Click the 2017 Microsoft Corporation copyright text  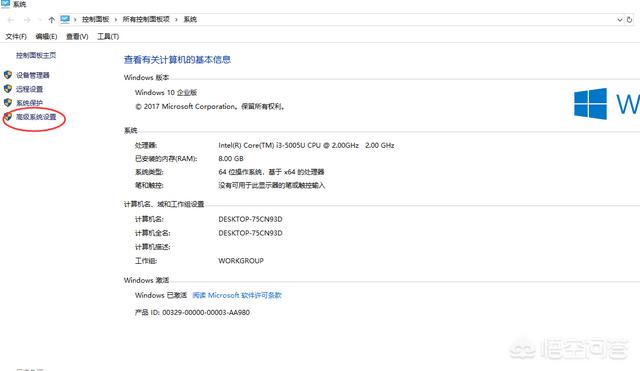click(210, 107)
